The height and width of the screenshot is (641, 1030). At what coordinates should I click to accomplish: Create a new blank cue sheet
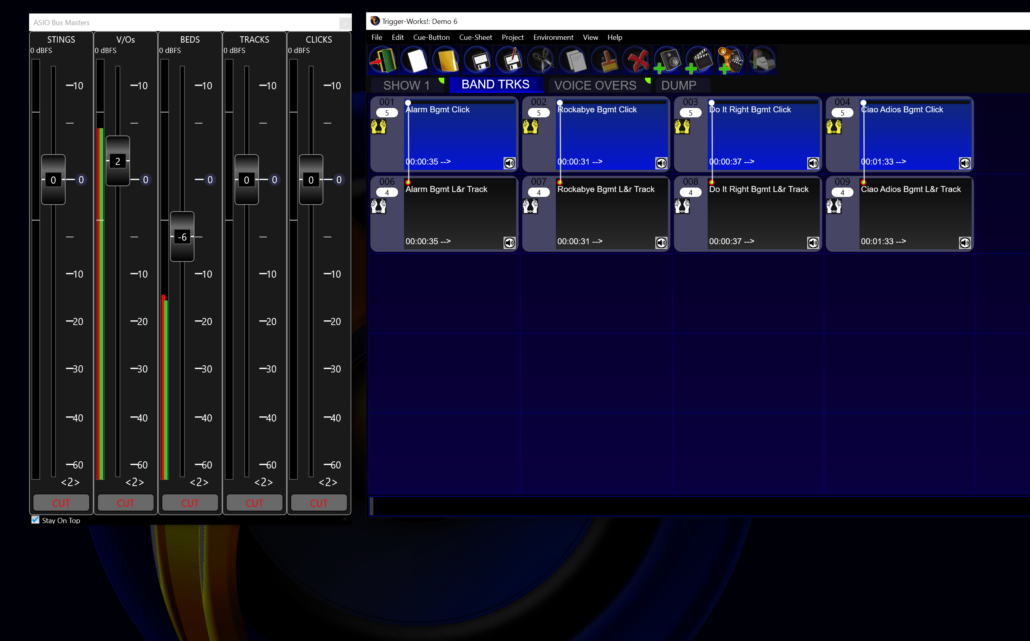point(415,60)
